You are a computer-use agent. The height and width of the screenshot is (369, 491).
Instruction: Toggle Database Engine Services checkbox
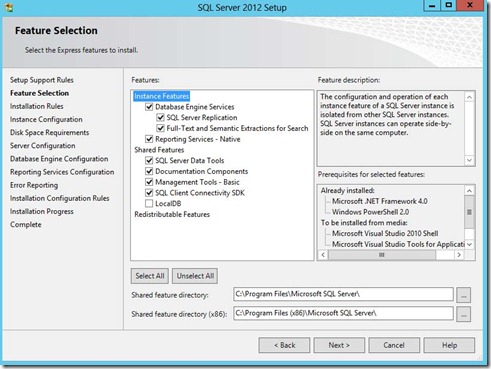coord(149,107)
